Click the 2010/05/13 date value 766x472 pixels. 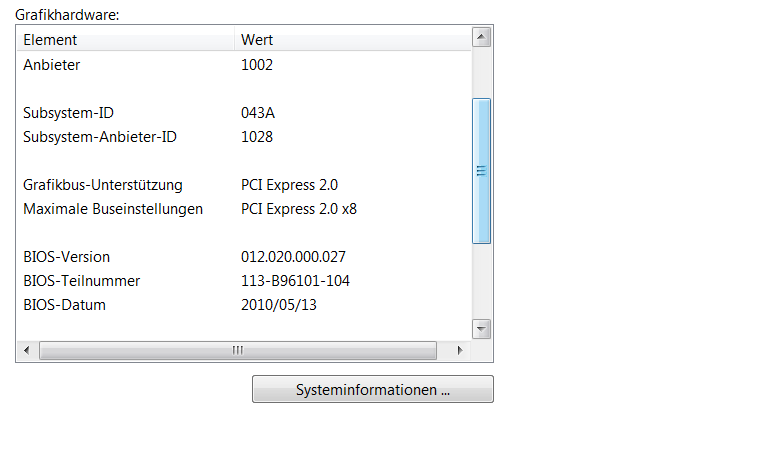(277, 305)
